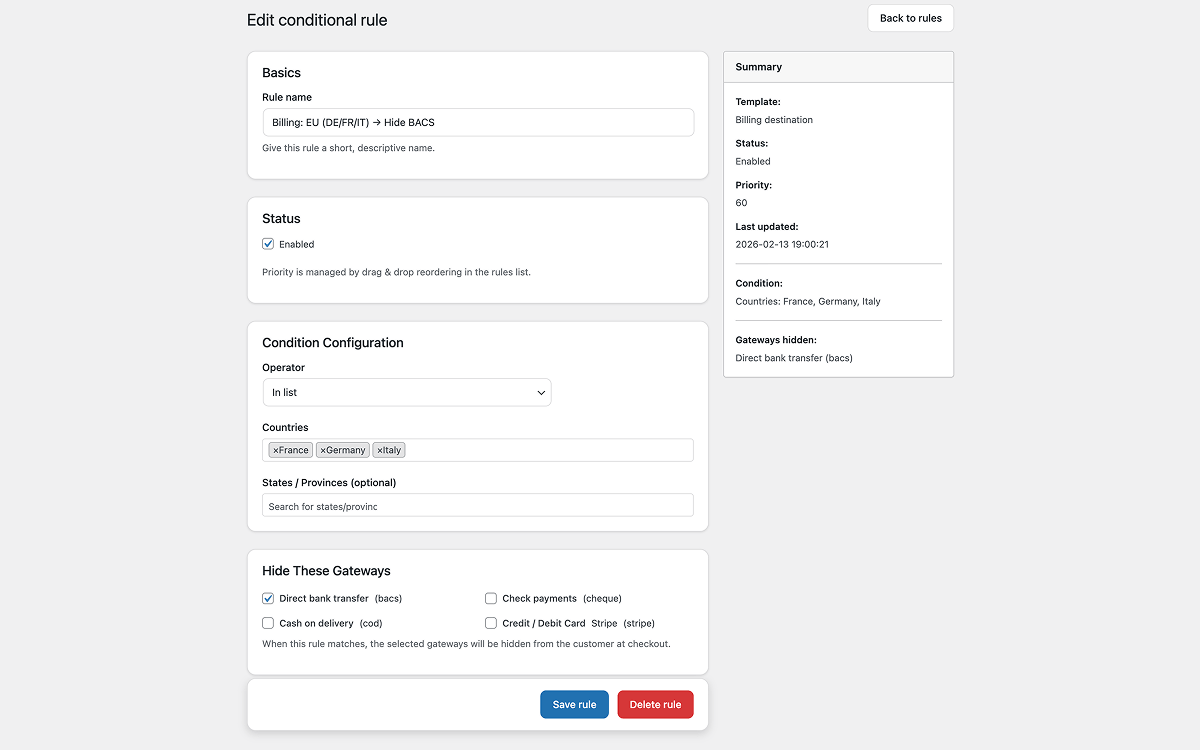
Task: Remove the Germany country tag
Action: (x=323, y=449)
